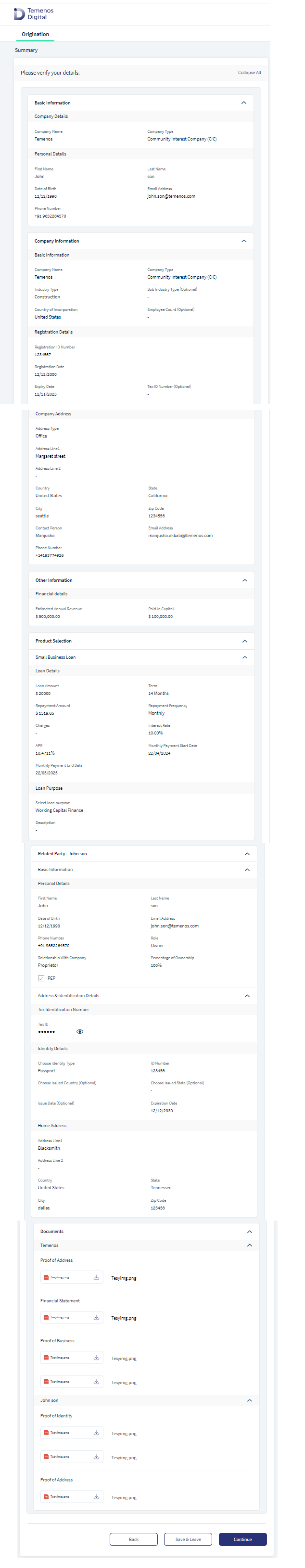Download the first Proof of Identity file

pos(96,1433)
